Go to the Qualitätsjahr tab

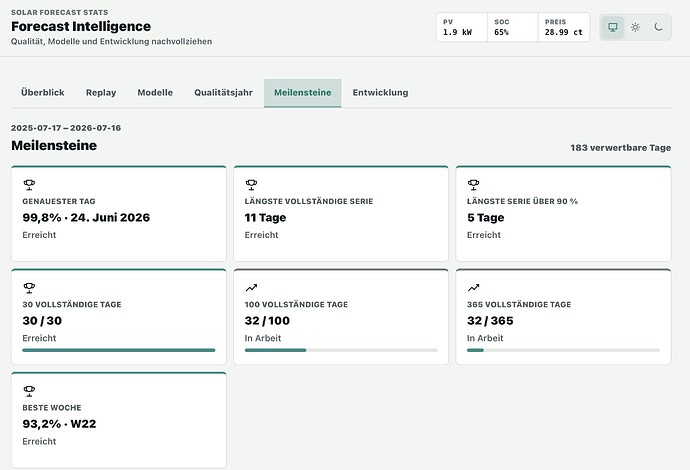click(x=224, y=93)
